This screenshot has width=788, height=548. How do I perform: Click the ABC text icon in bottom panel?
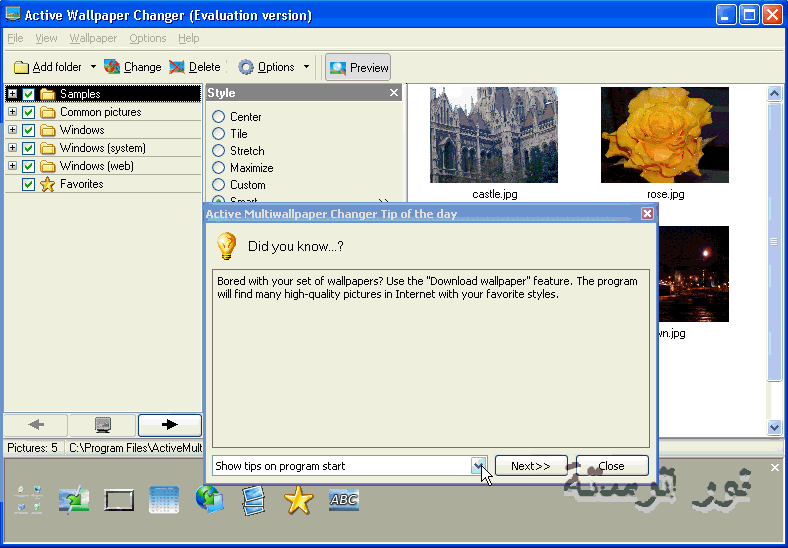tap(344, 500)
